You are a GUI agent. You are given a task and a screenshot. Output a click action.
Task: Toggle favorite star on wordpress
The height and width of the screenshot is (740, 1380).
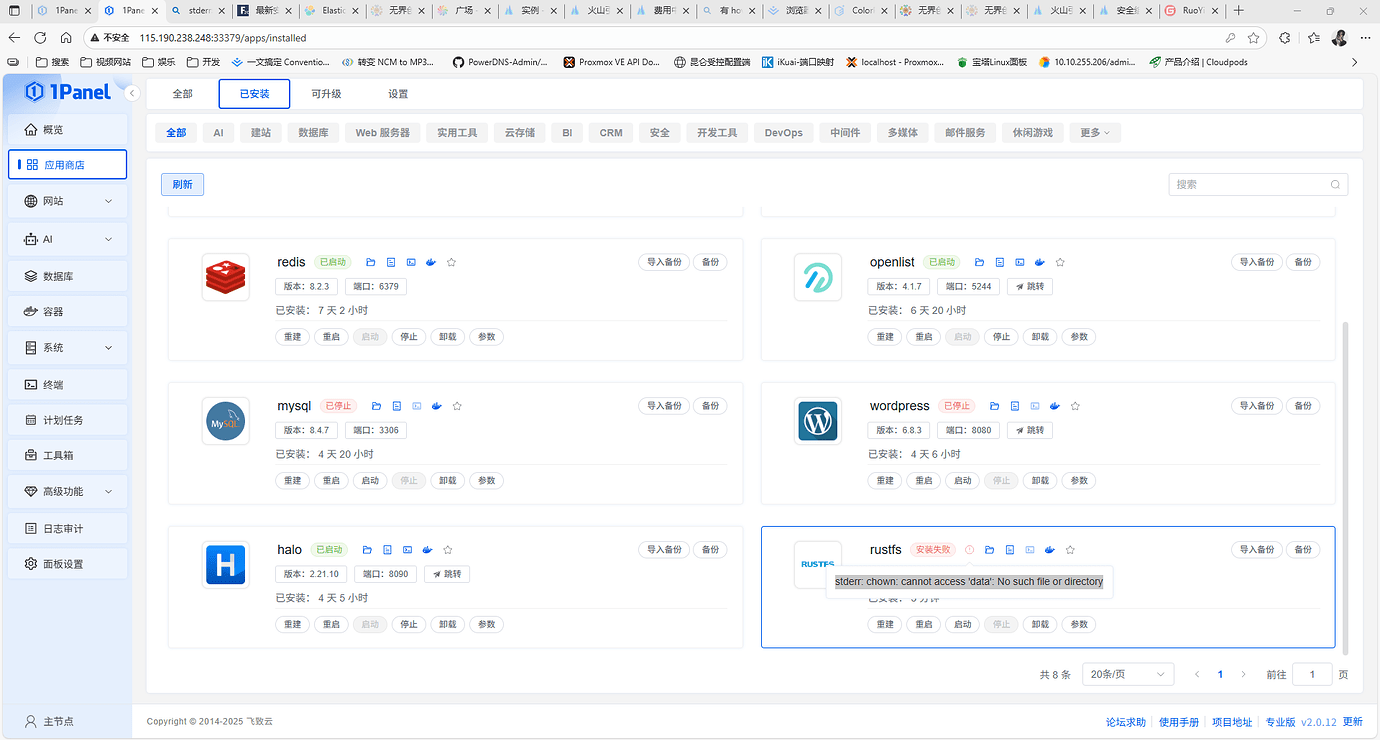[x=1075, y=406]
